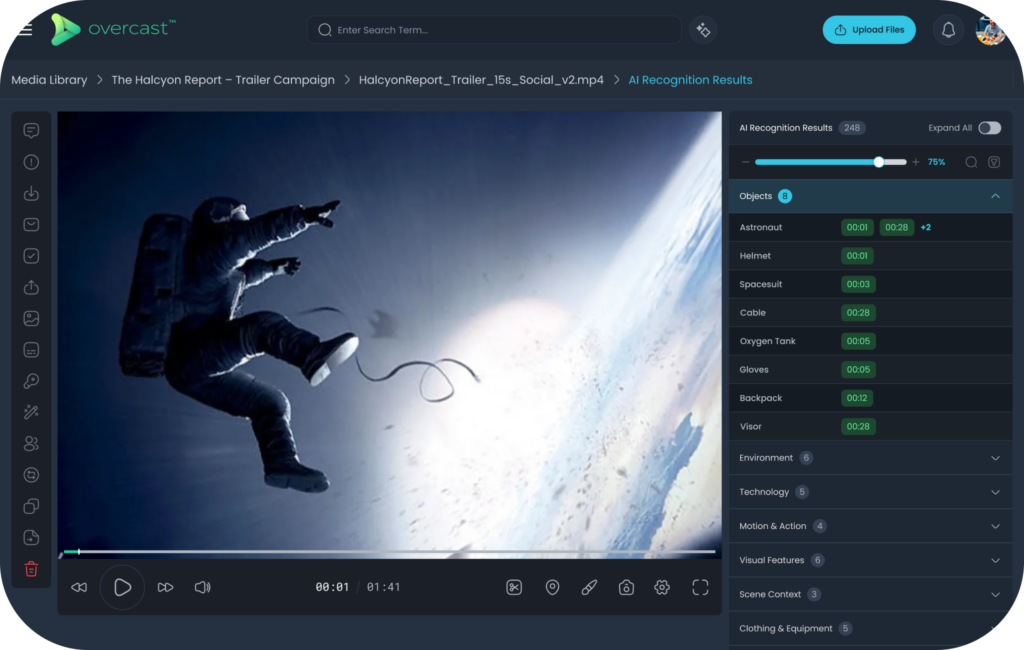Open the notifications bell
This screenshot has height=650, width=1024.
click(x=948, y=30)
